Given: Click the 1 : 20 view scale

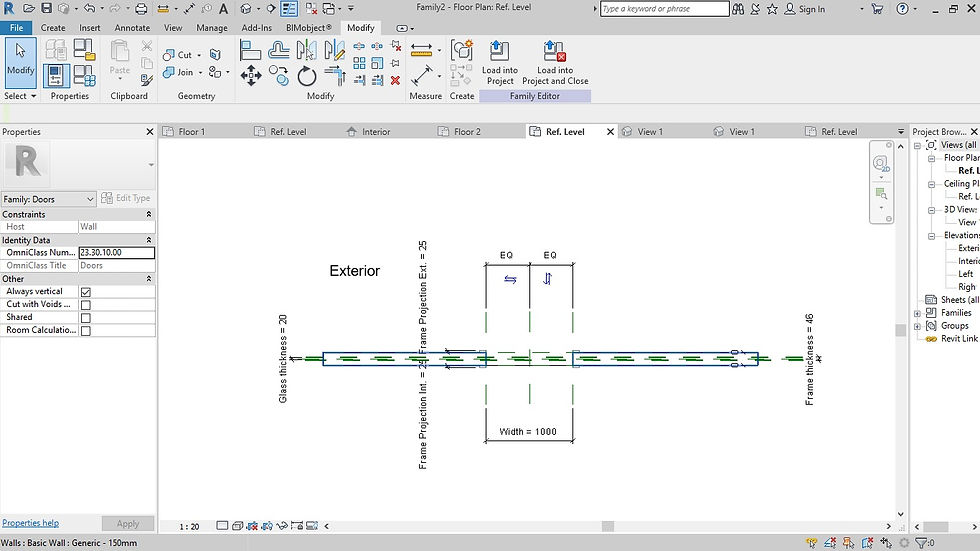Looking at the screenshot, I should tap(189, 527).
